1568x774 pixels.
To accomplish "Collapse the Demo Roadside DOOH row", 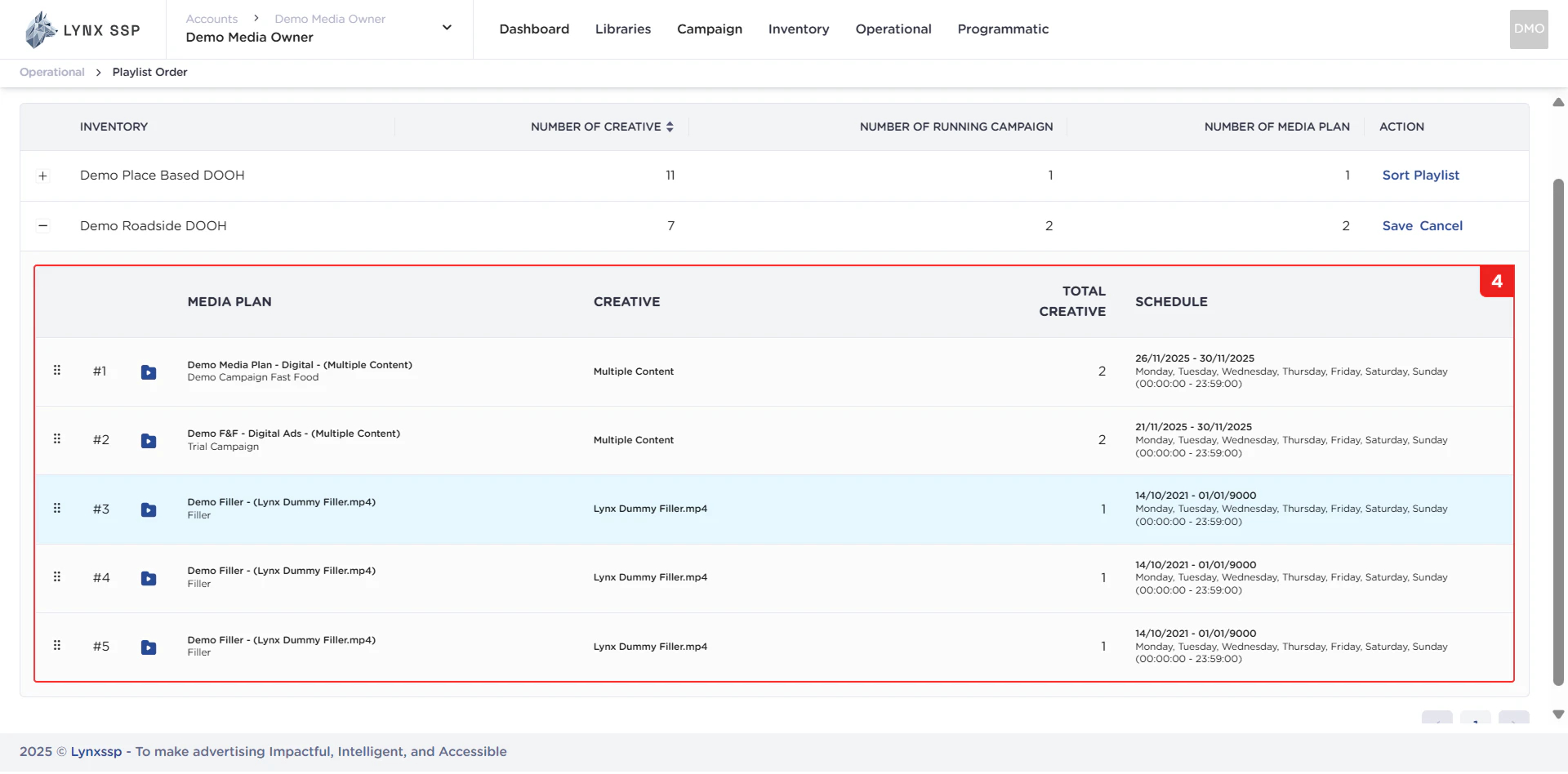I will click(43, 226).
